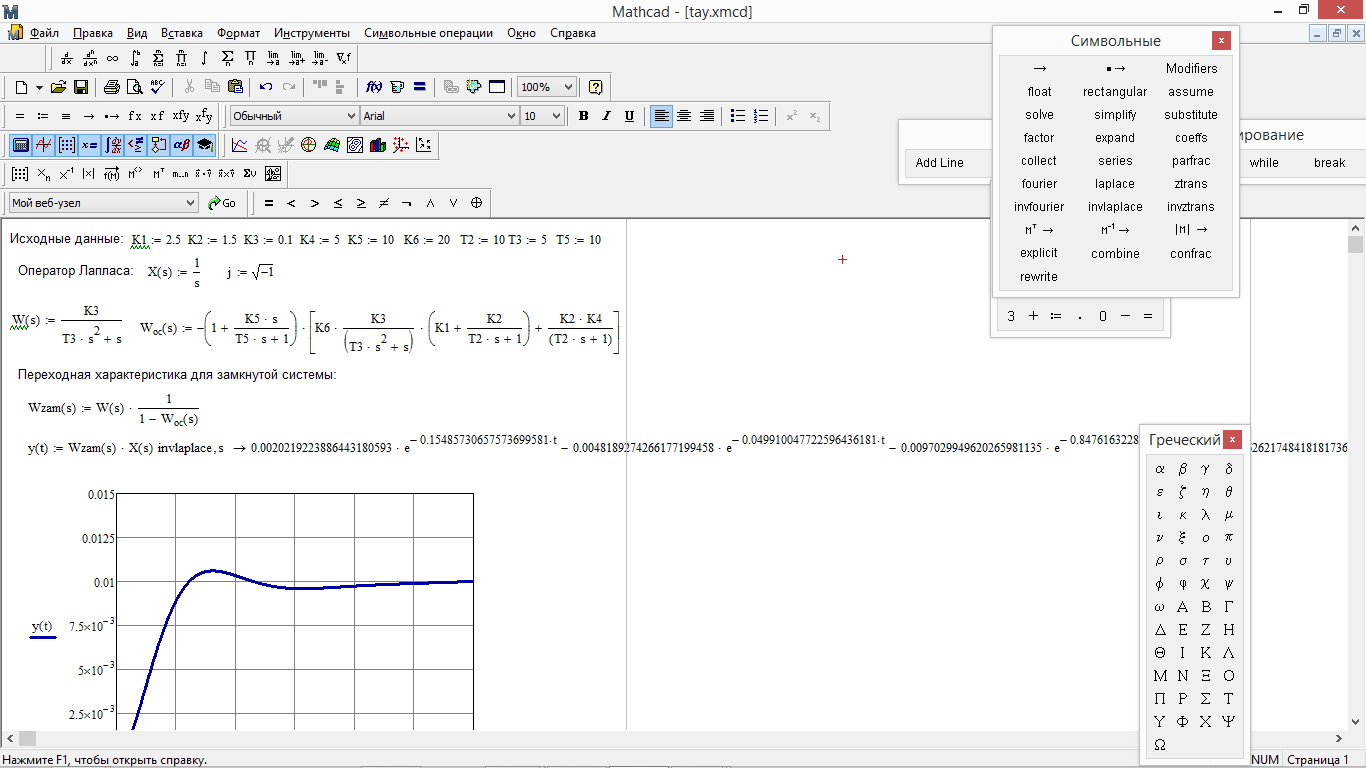
Task: Click invlaplace keyword in Символьные panel
Action: [1115, 207]
